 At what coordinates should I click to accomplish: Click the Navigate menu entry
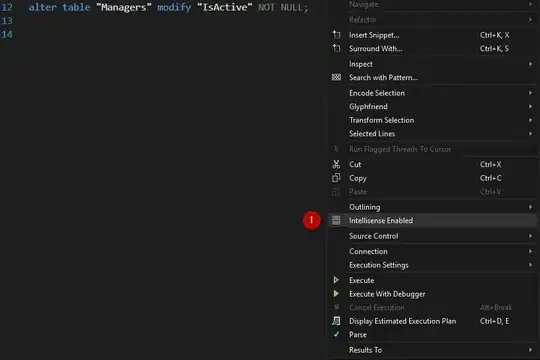pos(432,4)
